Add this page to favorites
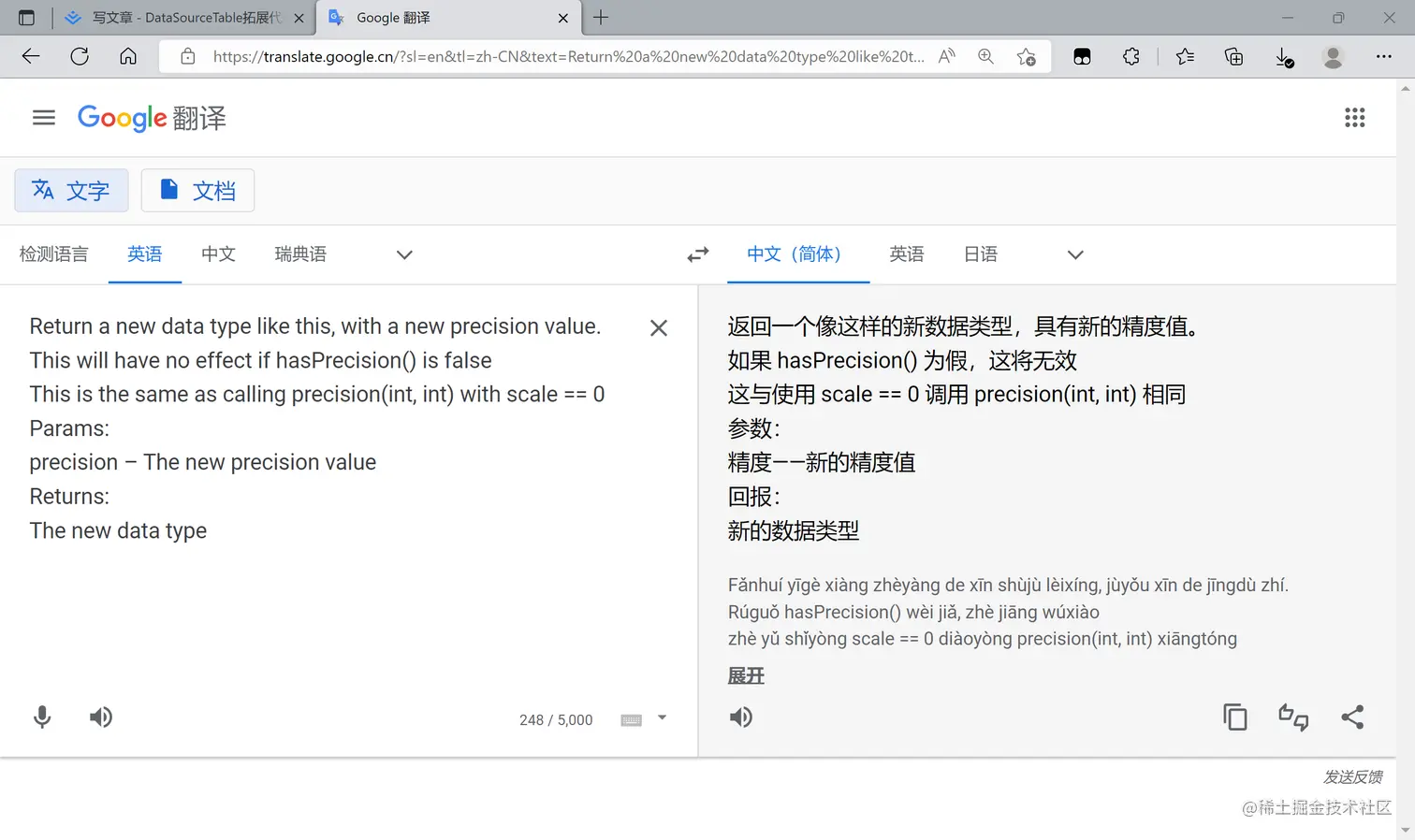The height and width of the screenshot is (840, 1415). [1027, 56]
